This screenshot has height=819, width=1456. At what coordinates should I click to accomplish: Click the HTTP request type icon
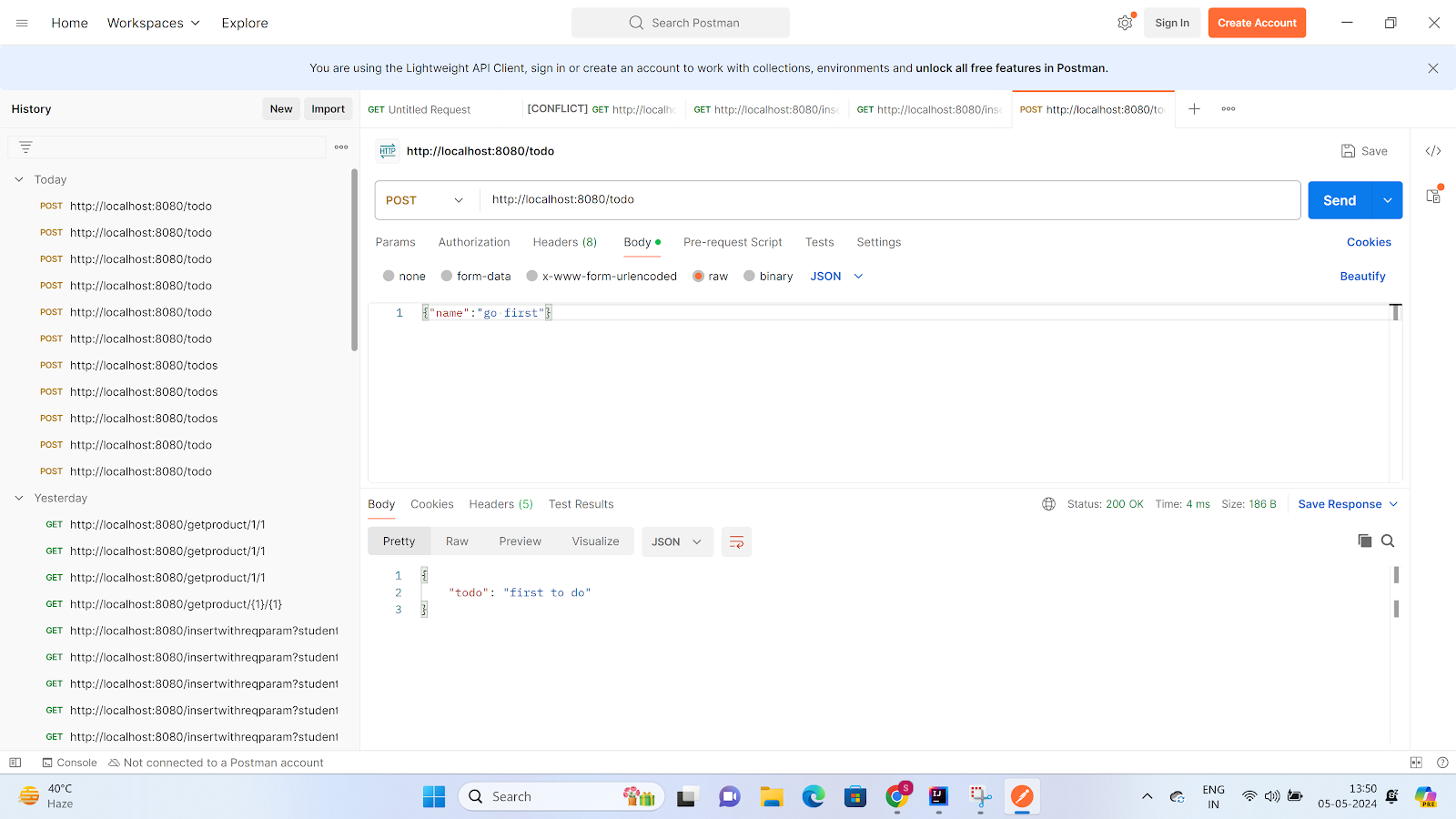(388, 151)
